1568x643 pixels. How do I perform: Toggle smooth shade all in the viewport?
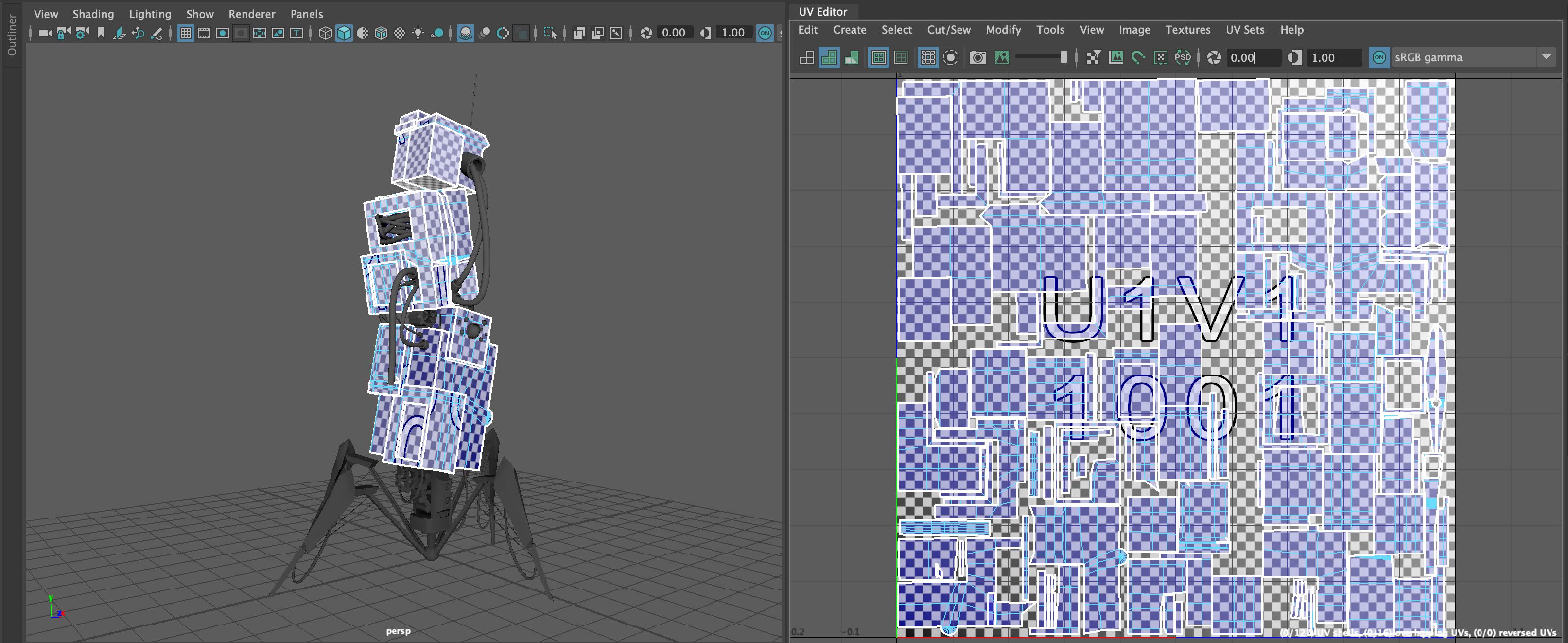[x=344, y=33]
